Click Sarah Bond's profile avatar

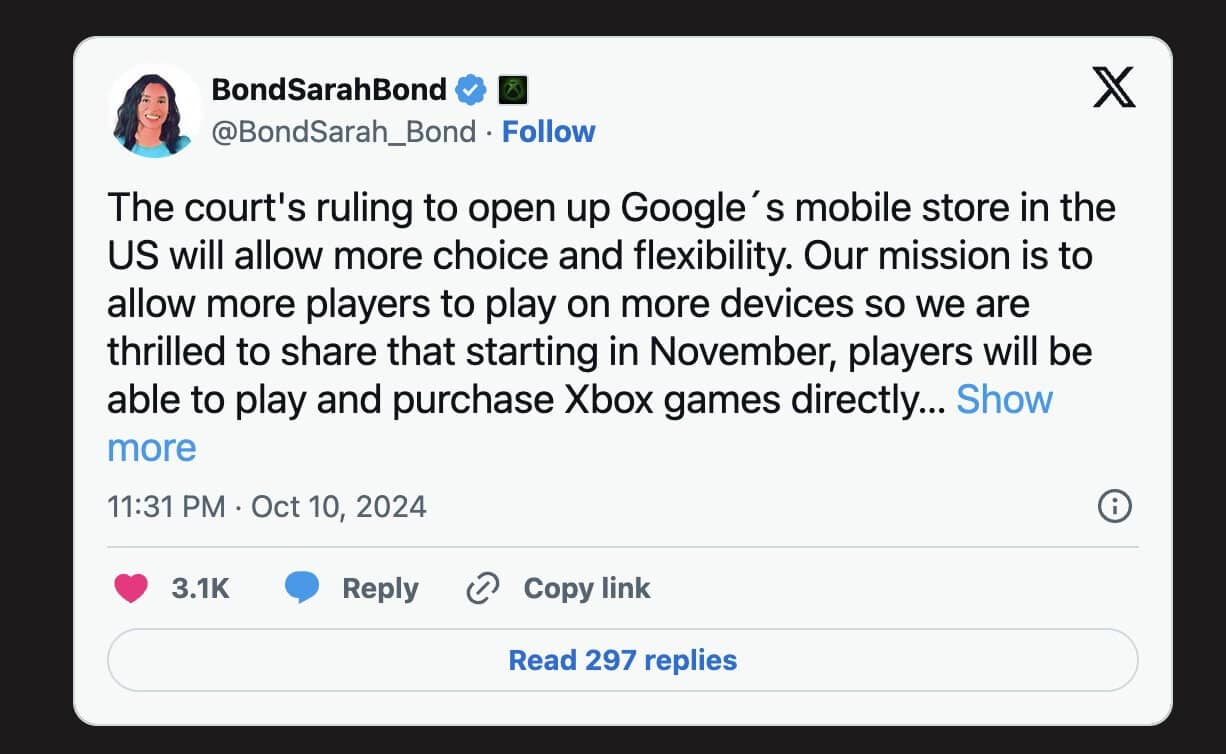click(x=153, y=112)
